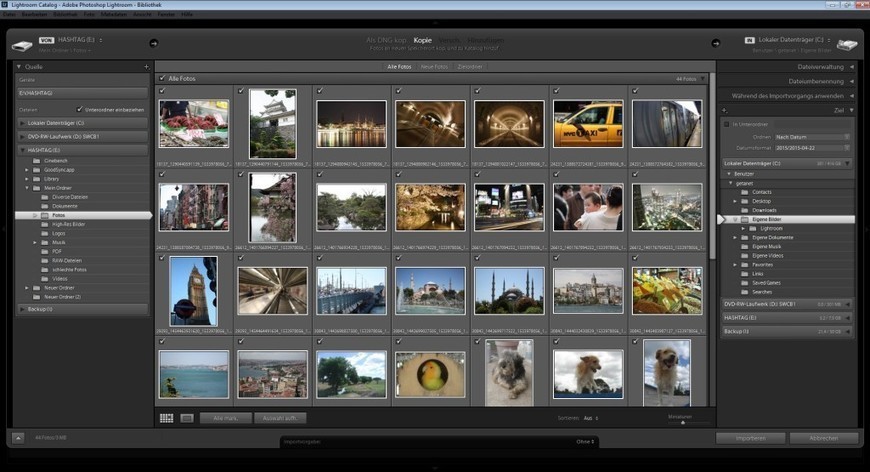Click the plus icon in Ziel panel
This screenshot has width=870, height=472.
coord(724,110)
